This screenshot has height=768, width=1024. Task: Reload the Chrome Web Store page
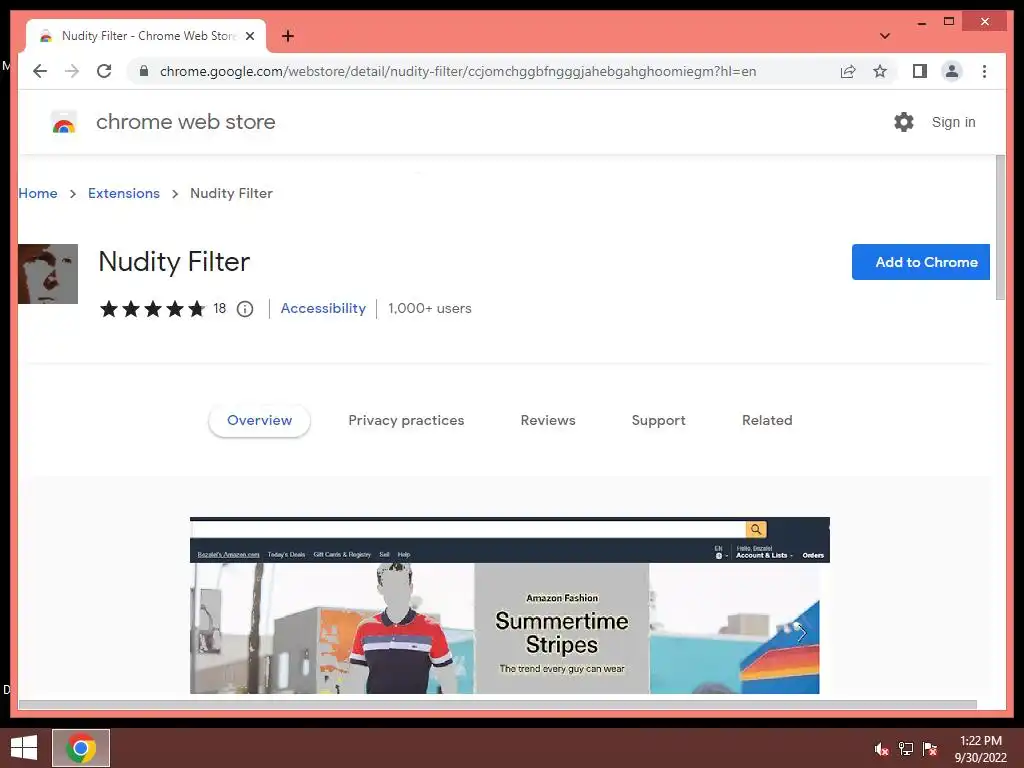click(104, 71)
